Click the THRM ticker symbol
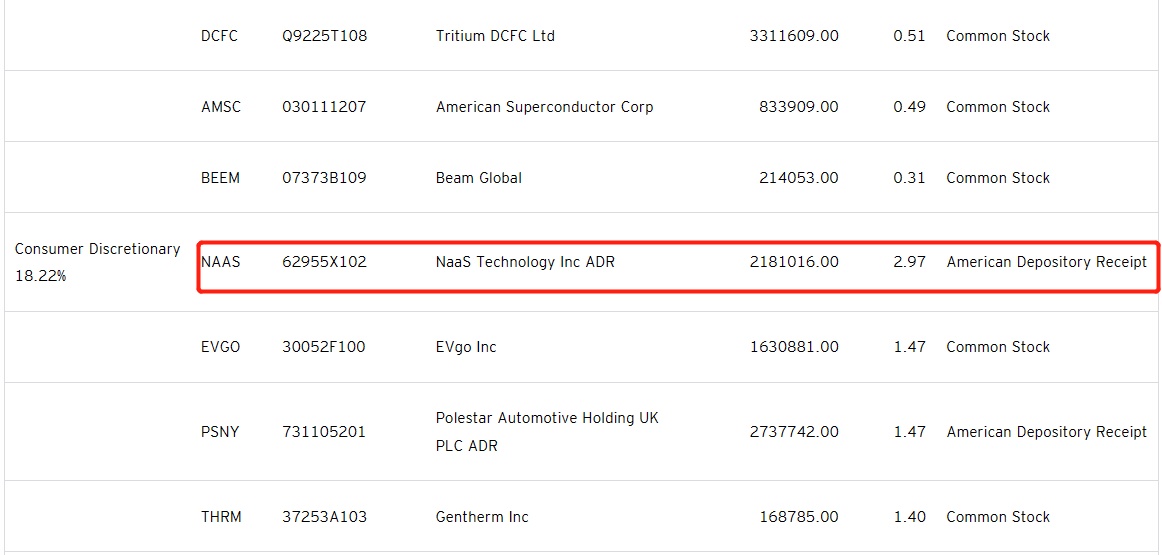Screen dimensions: 1162x555 pyautogui.click(x=221, y=517)
